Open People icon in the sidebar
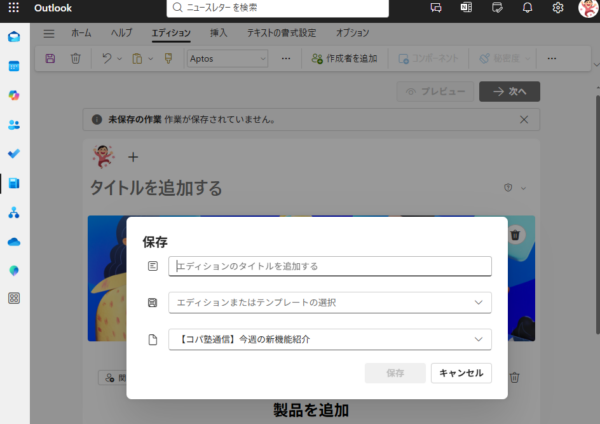The height and width of the screenshot is (424, 600). pos(14,125)
